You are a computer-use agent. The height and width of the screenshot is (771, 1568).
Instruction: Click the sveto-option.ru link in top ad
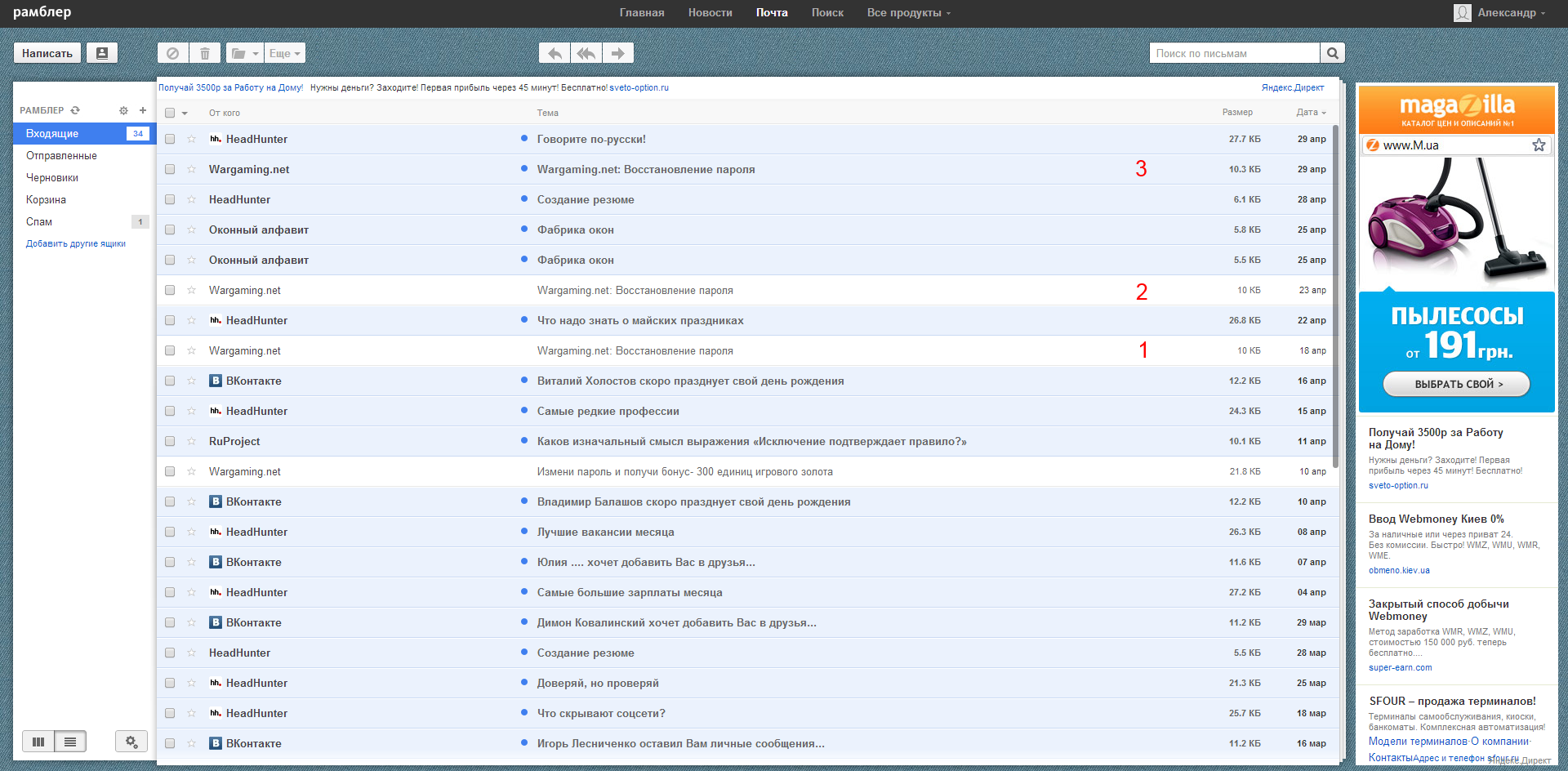tap(639, 87)
